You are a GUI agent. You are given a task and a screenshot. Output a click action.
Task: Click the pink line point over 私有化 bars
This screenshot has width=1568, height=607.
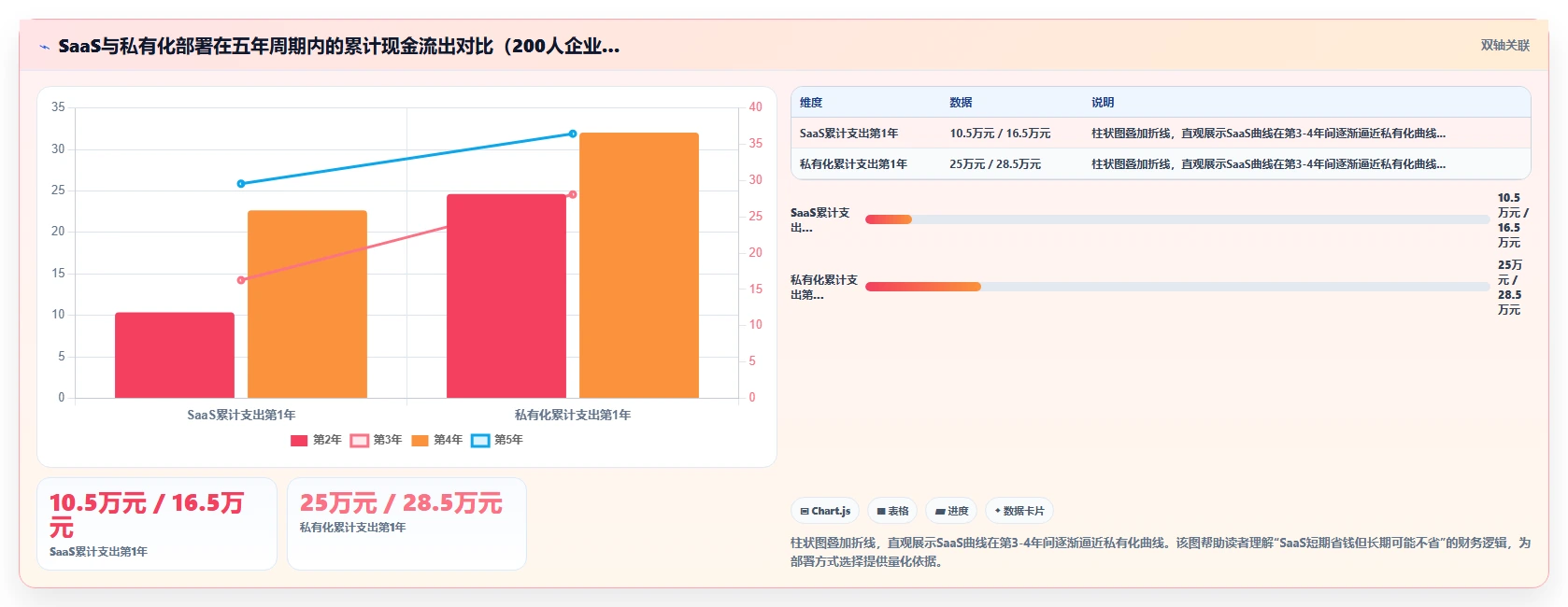(573, 194)
